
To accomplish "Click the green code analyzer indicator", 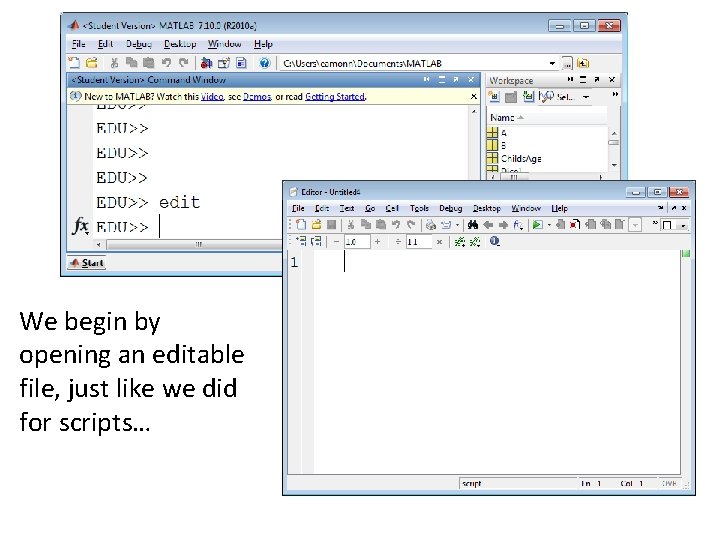I will tap(686, 253).
